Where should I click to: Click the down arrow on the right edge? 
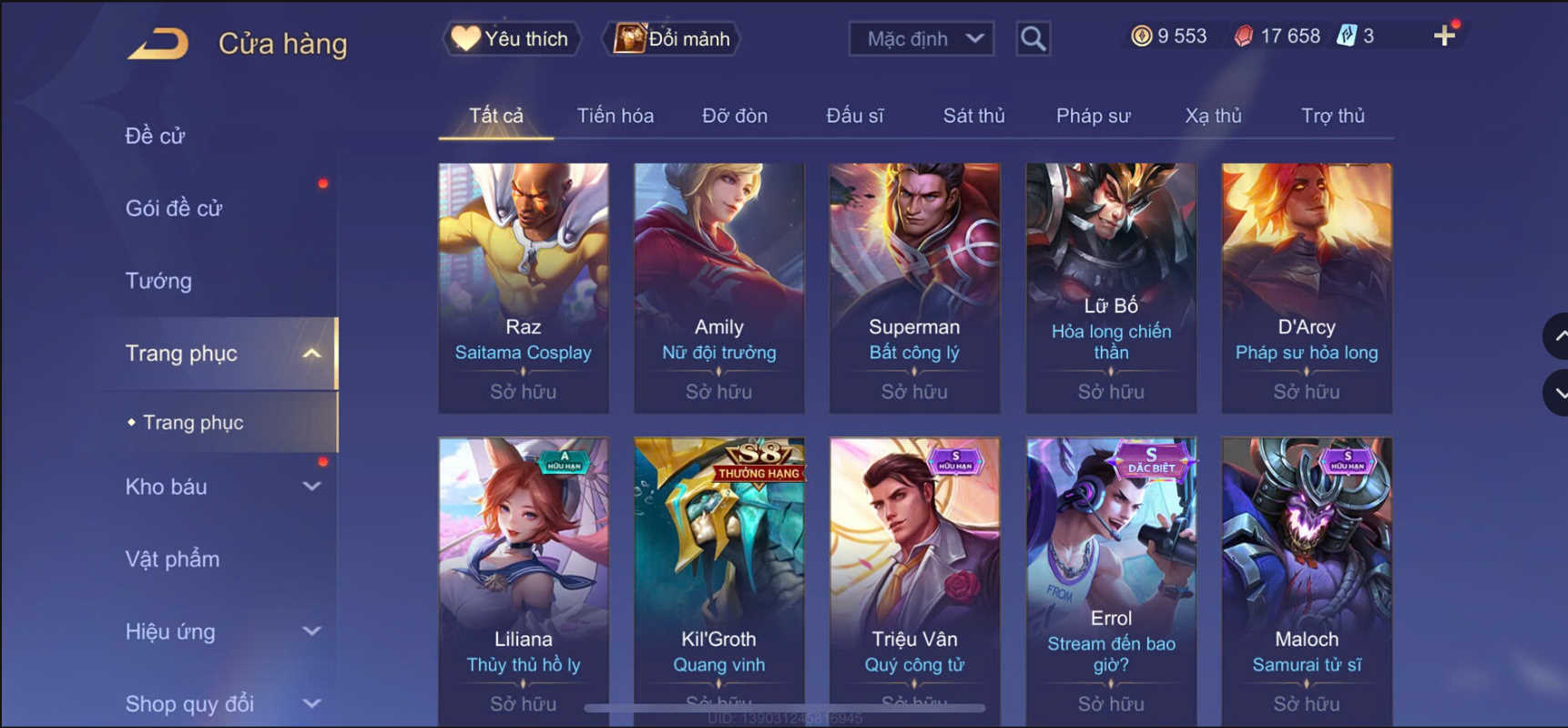[1558, 394]
